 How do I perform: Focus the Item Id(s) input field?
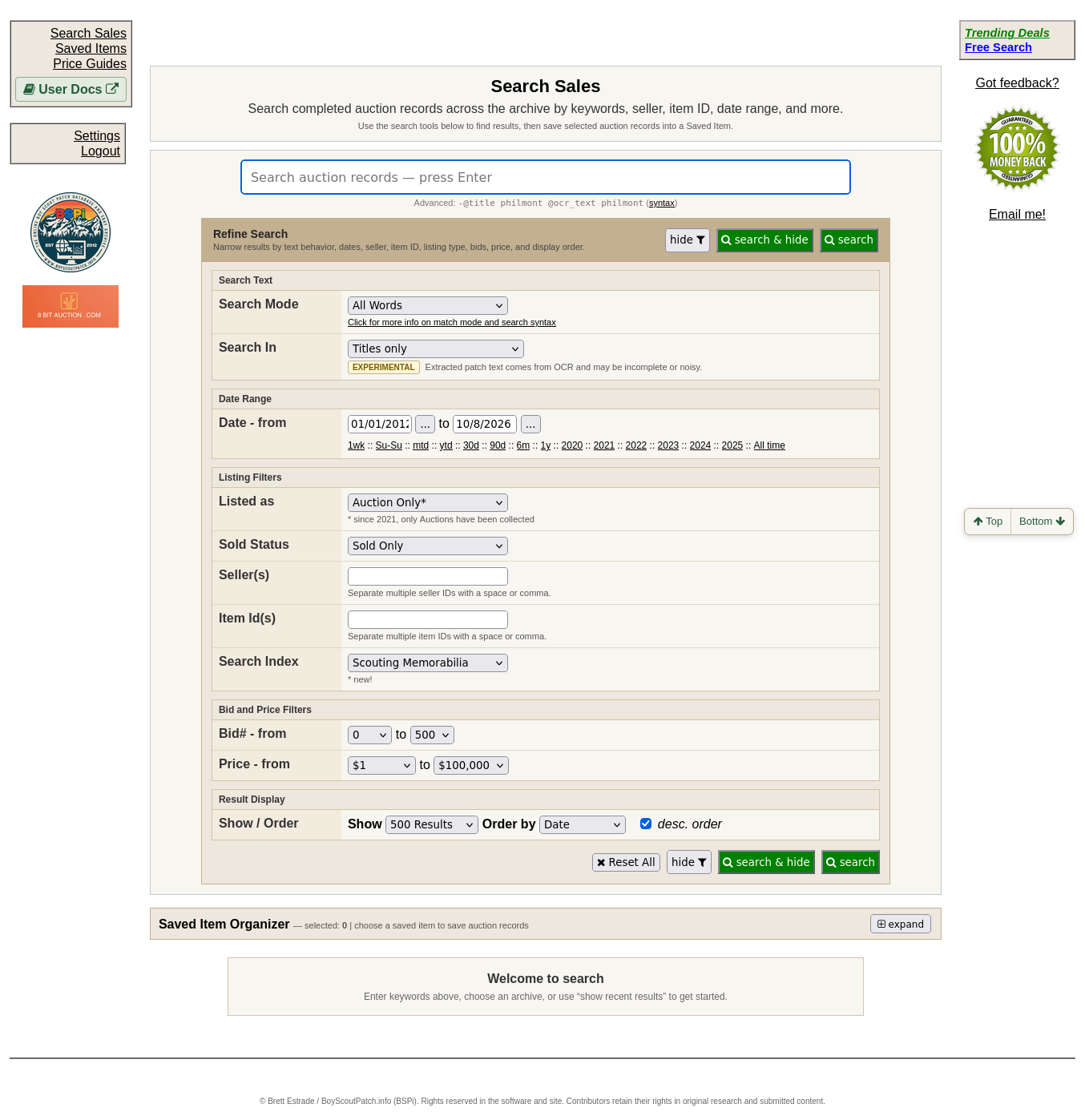(x=428, y=619)
